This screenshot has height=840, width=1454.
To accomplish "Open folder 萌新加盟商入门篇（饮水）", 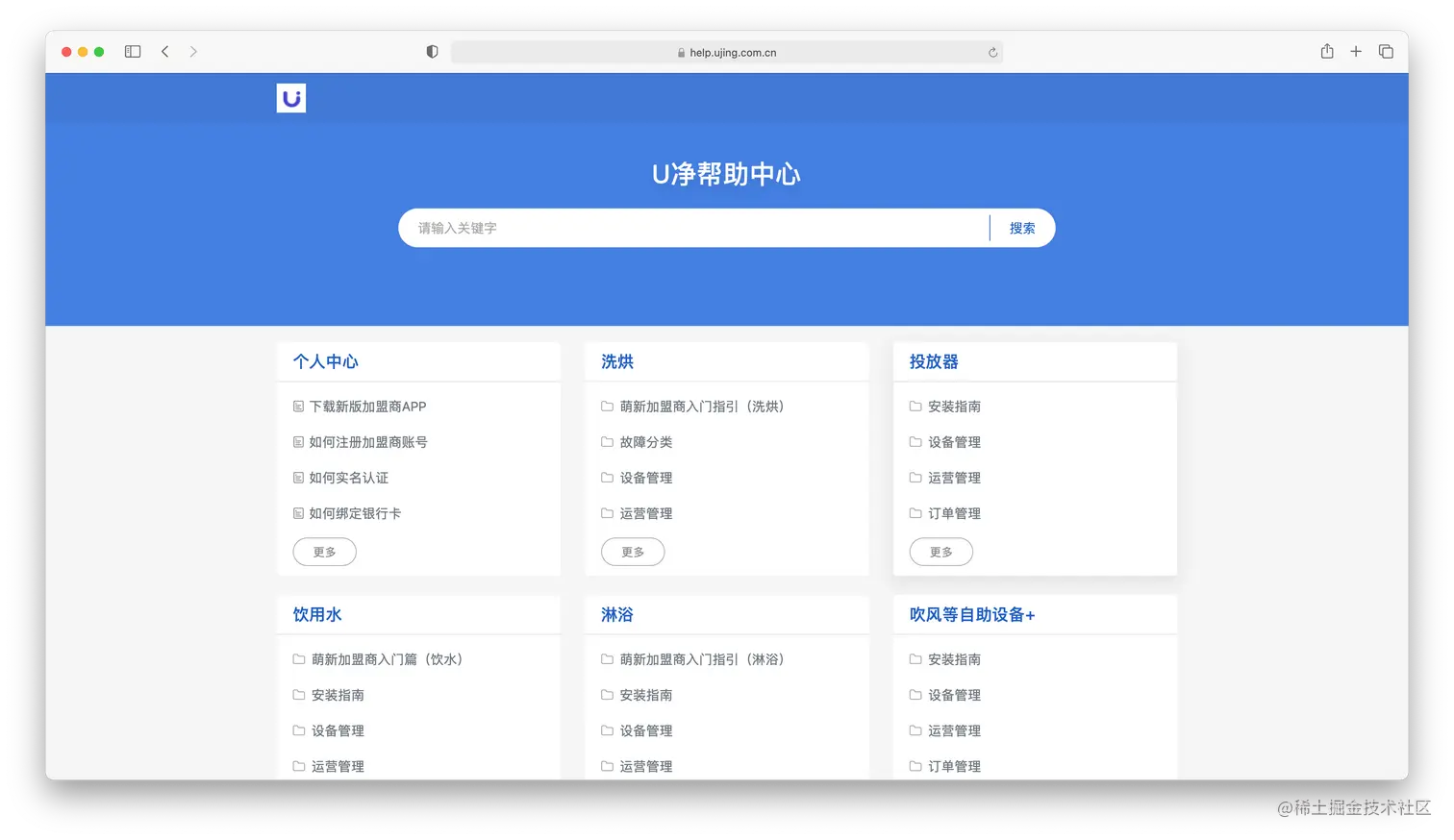I will [388, 659].
